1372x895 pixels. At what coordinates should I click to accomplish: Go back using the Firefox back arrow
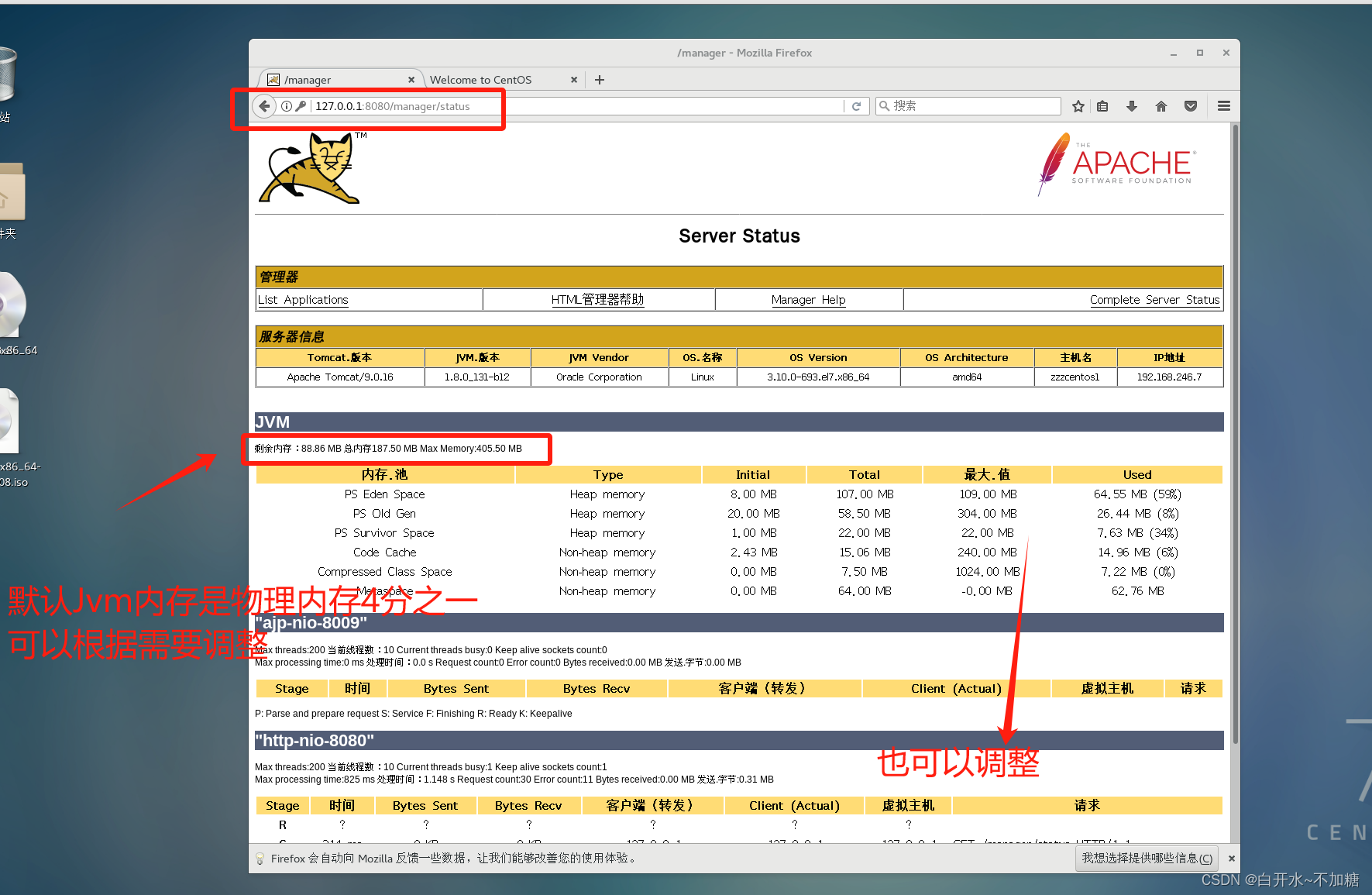click(265, 106)
